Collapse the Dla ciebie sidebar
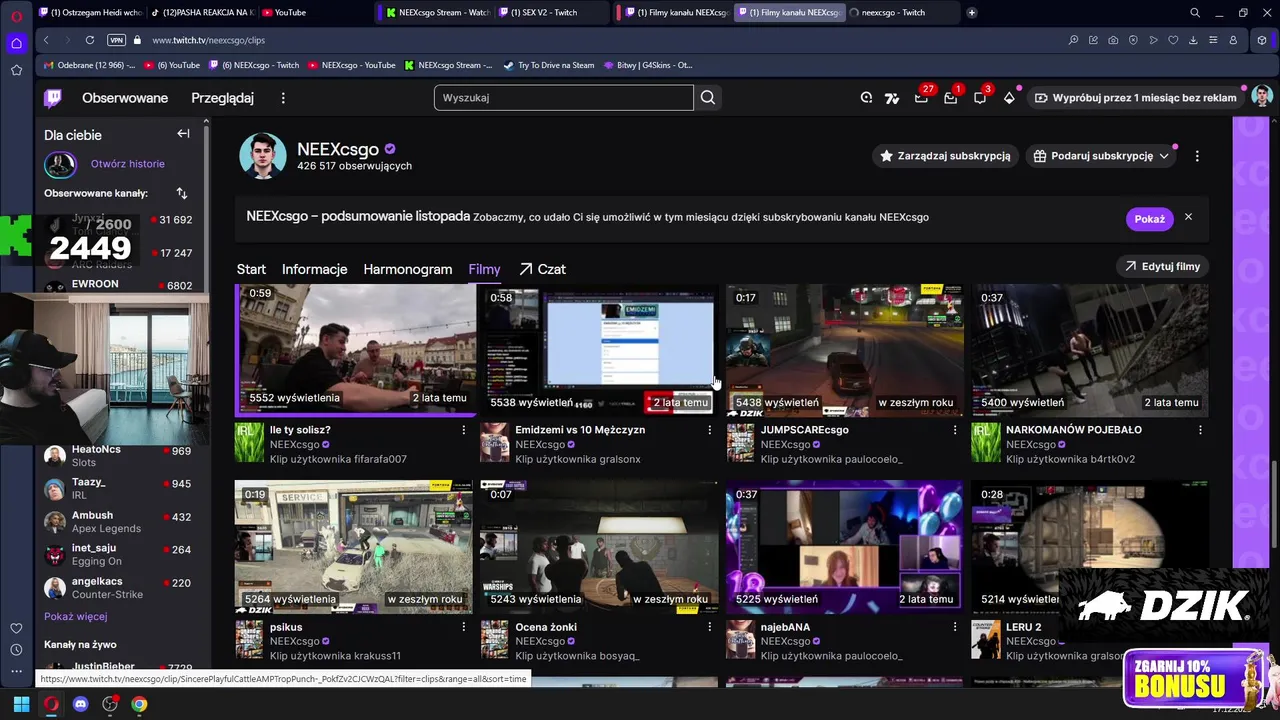1280x720 pixels. 183,134
